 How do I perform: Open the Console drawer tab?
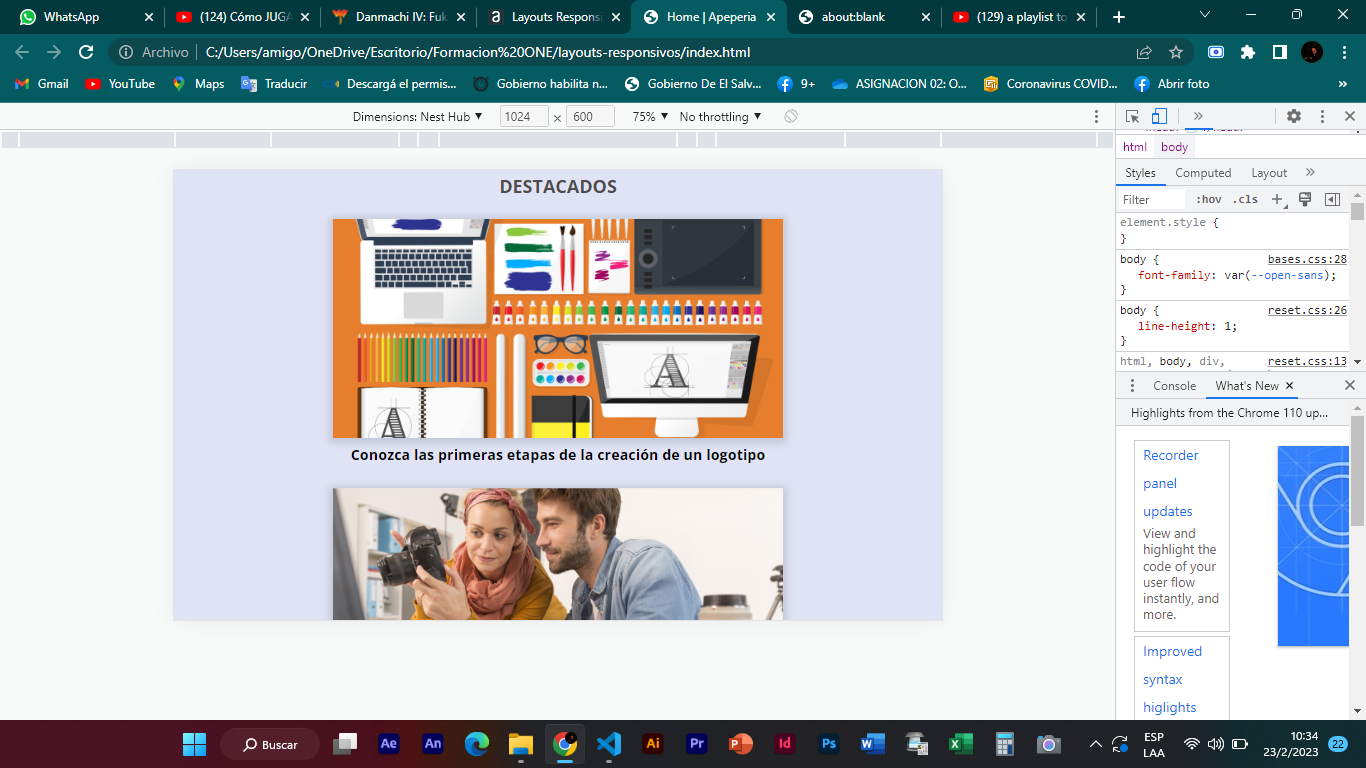1174,385
